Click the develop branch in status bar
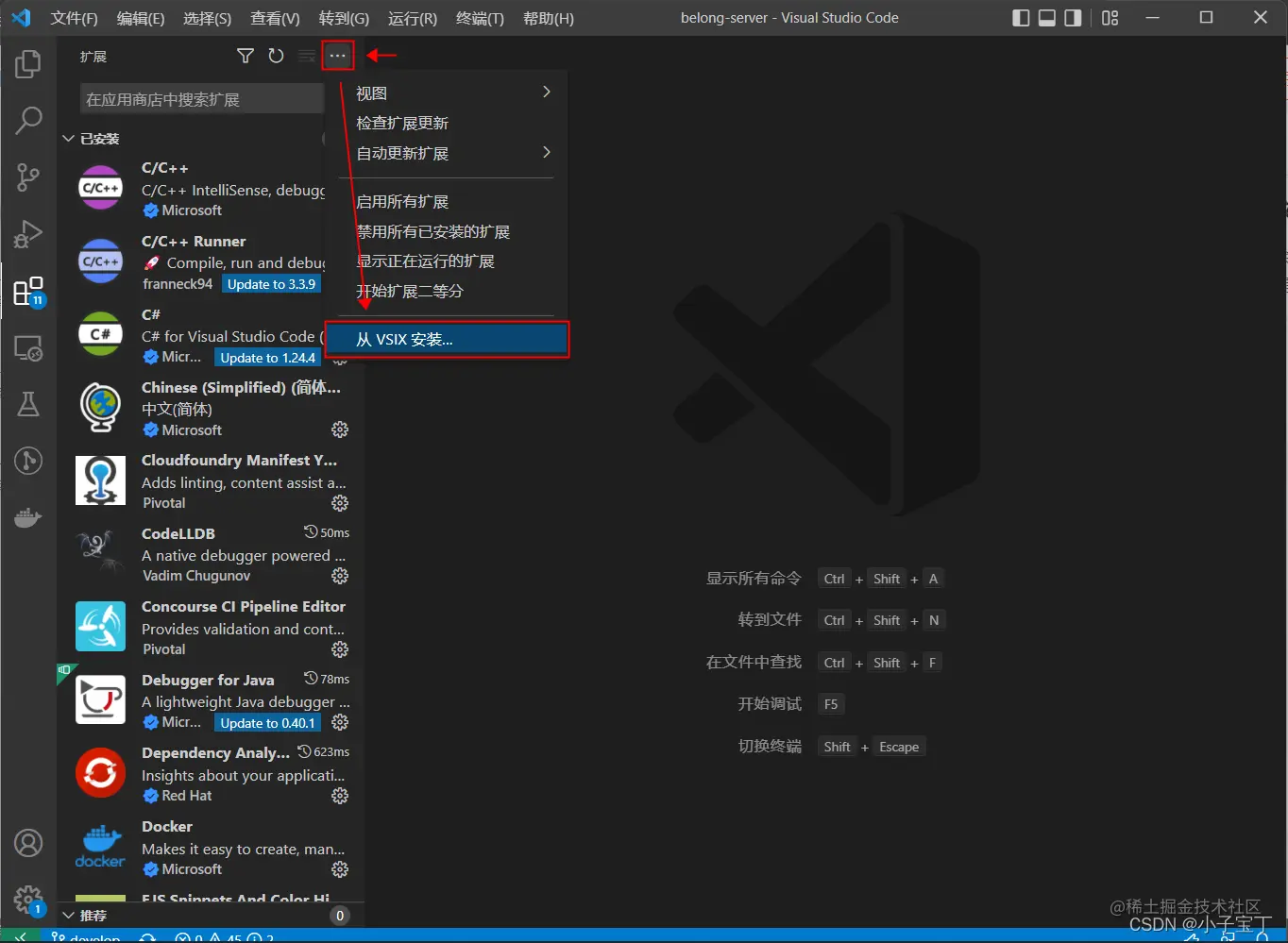 85,937
